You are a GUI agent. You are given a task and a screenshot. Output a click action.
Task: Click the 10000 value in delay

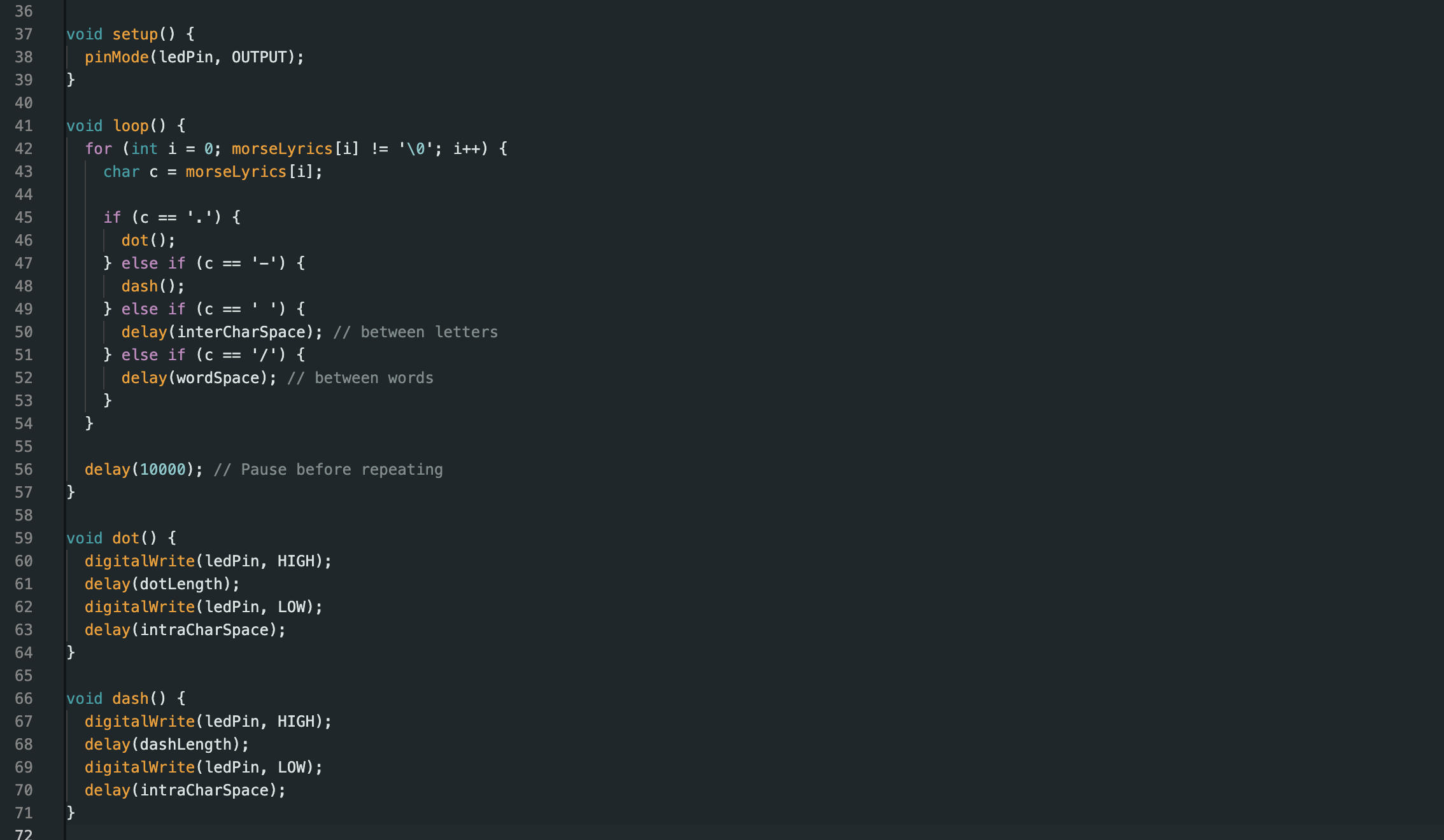click(162, 470)
